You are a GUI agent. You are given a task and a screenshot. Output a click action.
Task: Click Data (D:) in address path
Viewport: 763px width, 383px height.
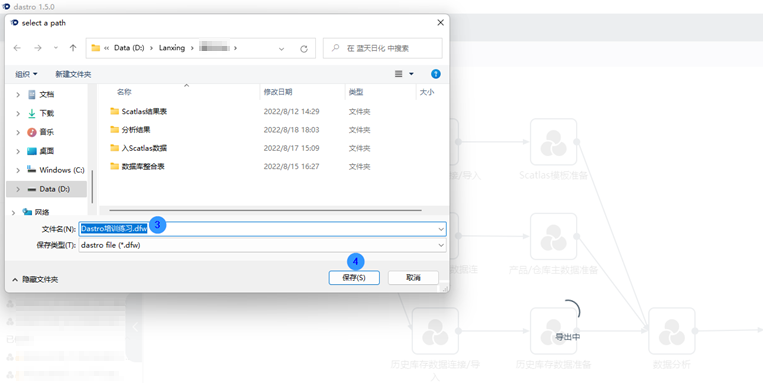129,48
